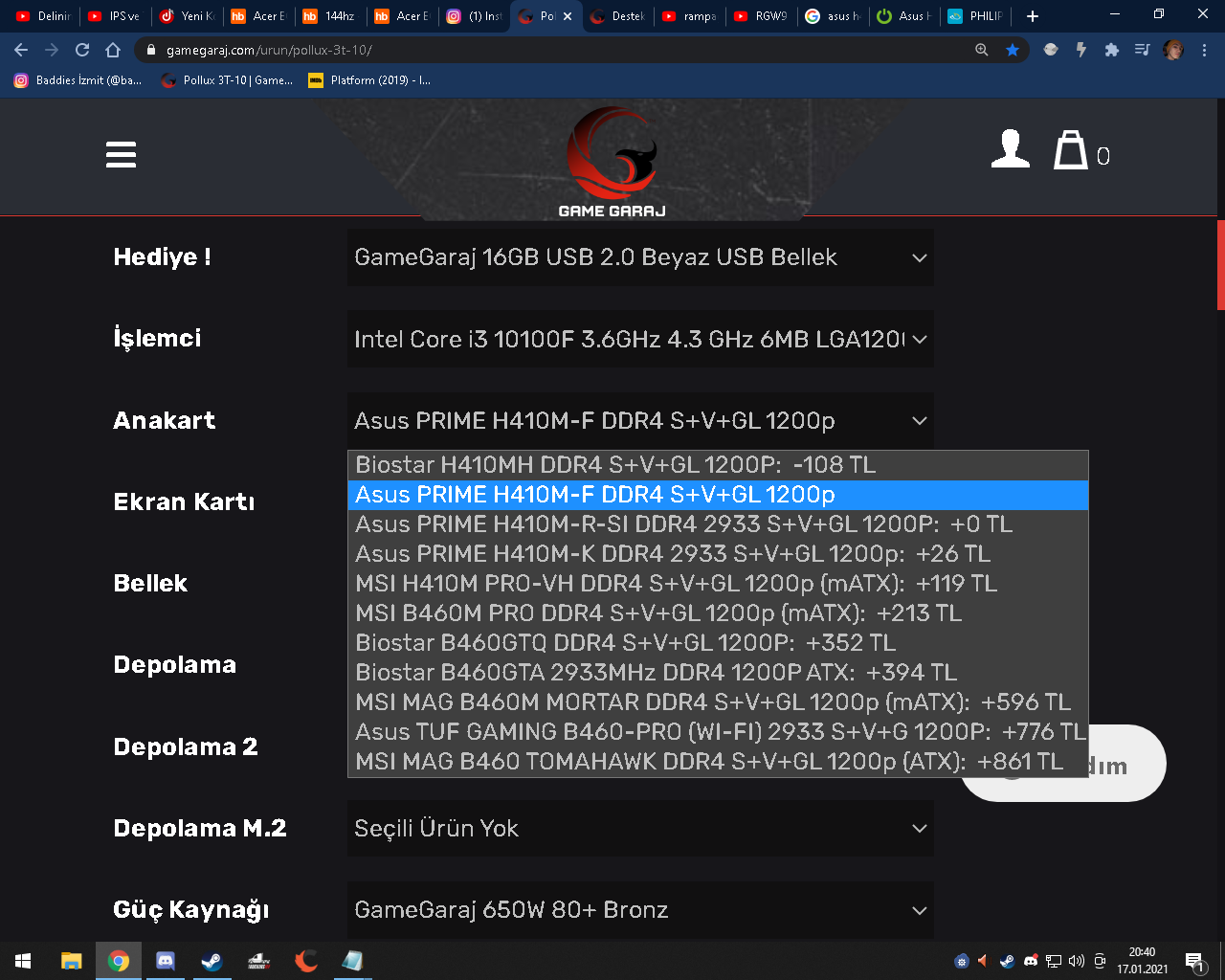Open the user account icon
The image size is (1225, 980).
[x=1011, y=150]
